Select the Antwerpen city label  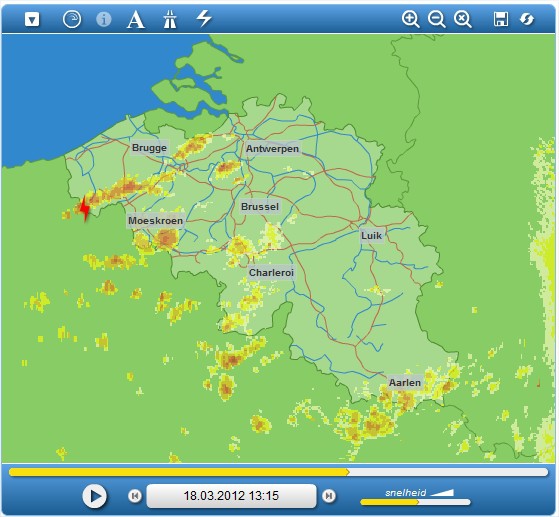272,149
